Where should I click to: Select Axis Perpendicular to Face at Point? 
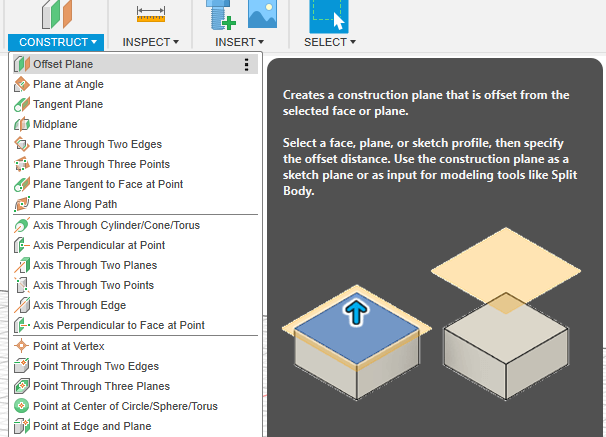[135, 325]
